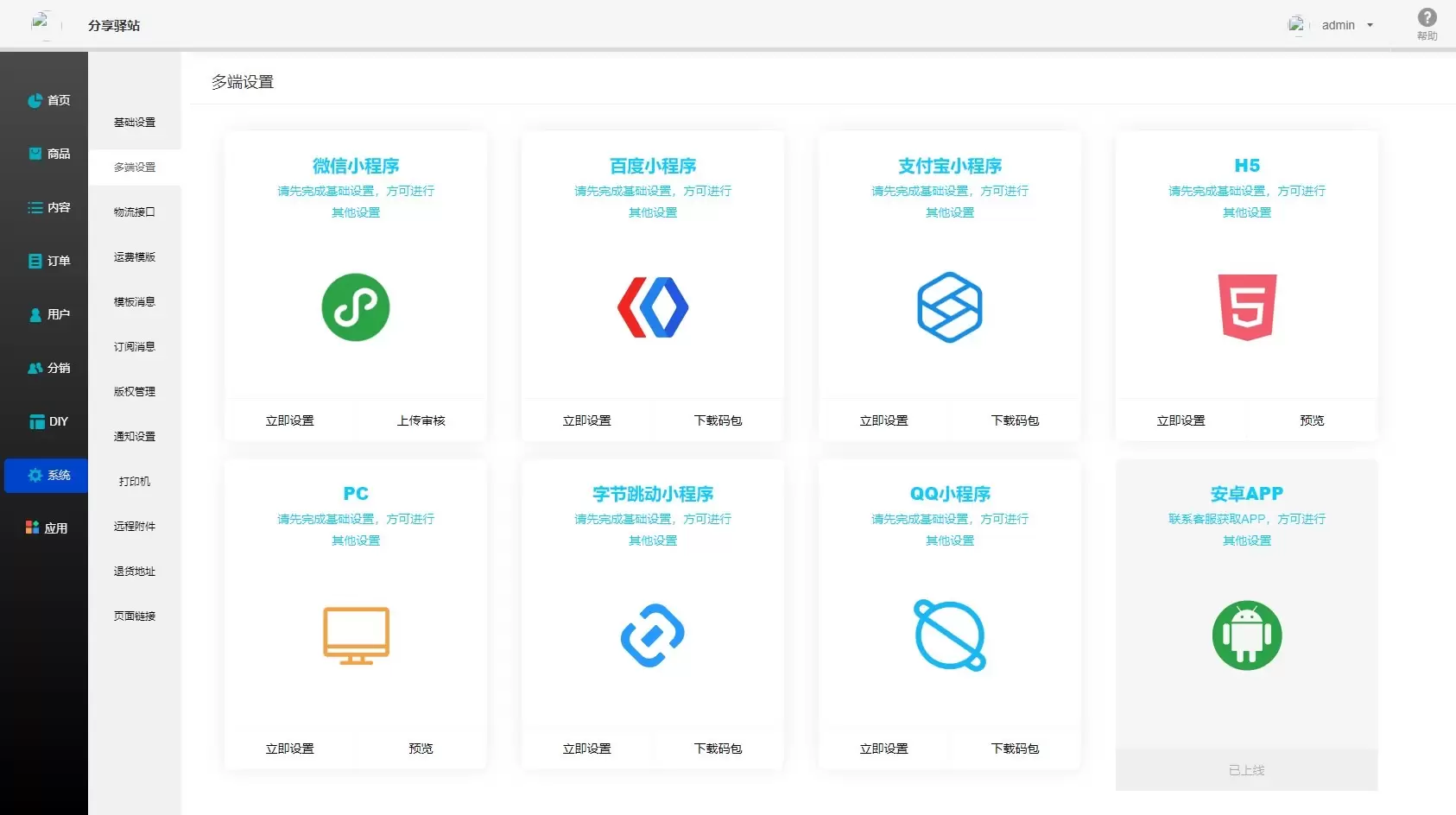Go to 通知设置 submenu item
This screenshot has width=1456, height=815.
tap(135, 437)
